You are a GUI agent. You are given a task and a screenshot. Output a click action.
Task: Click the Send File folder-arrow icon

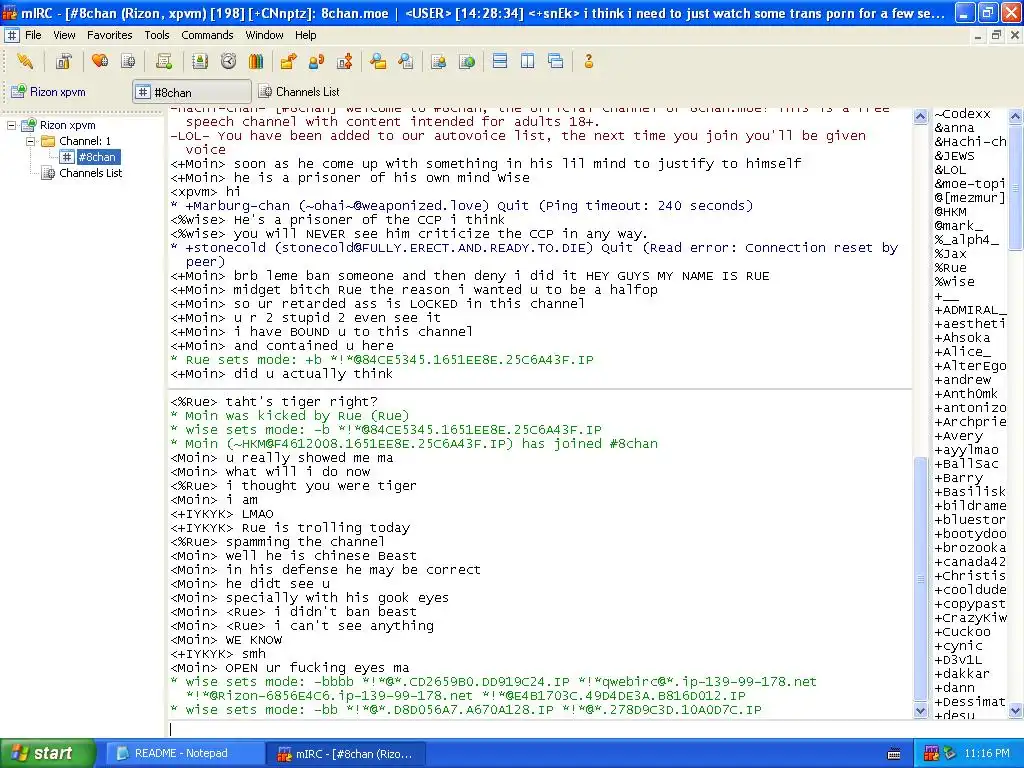[288, 61]
